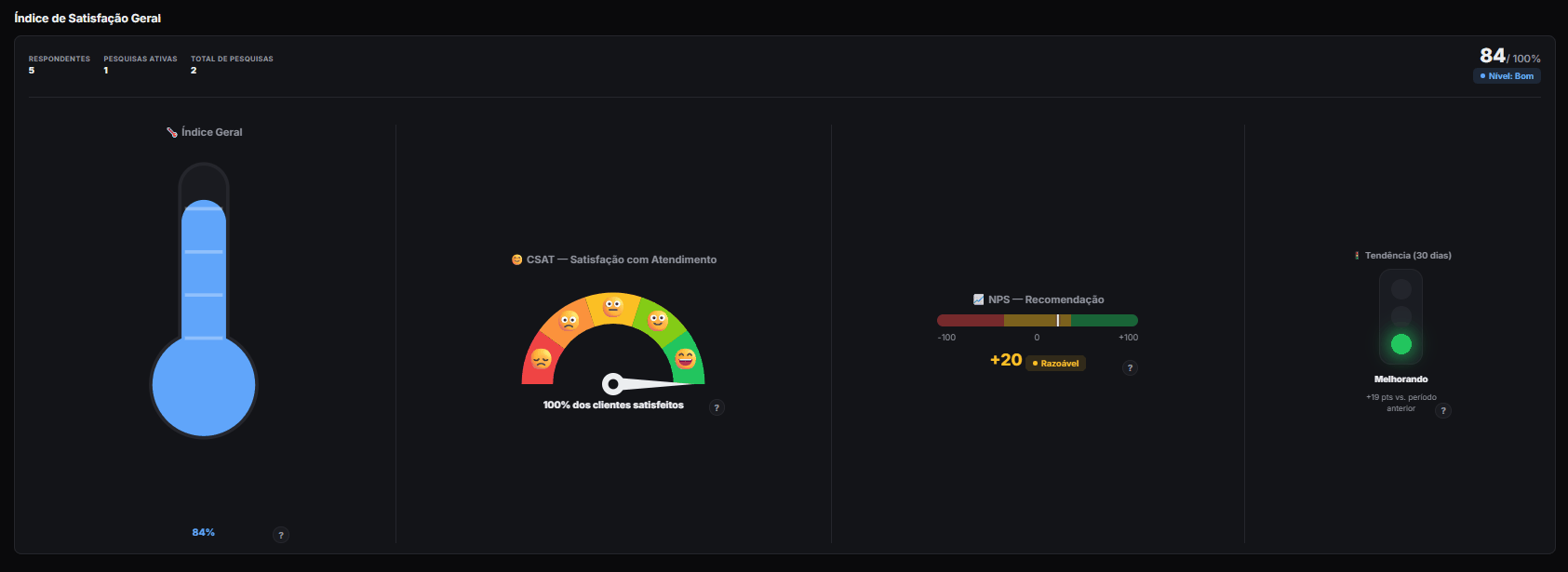Screen dimensions: 1568x572
Task: Click the Razoável NPS status badge
Action: tap(1055, 364)
